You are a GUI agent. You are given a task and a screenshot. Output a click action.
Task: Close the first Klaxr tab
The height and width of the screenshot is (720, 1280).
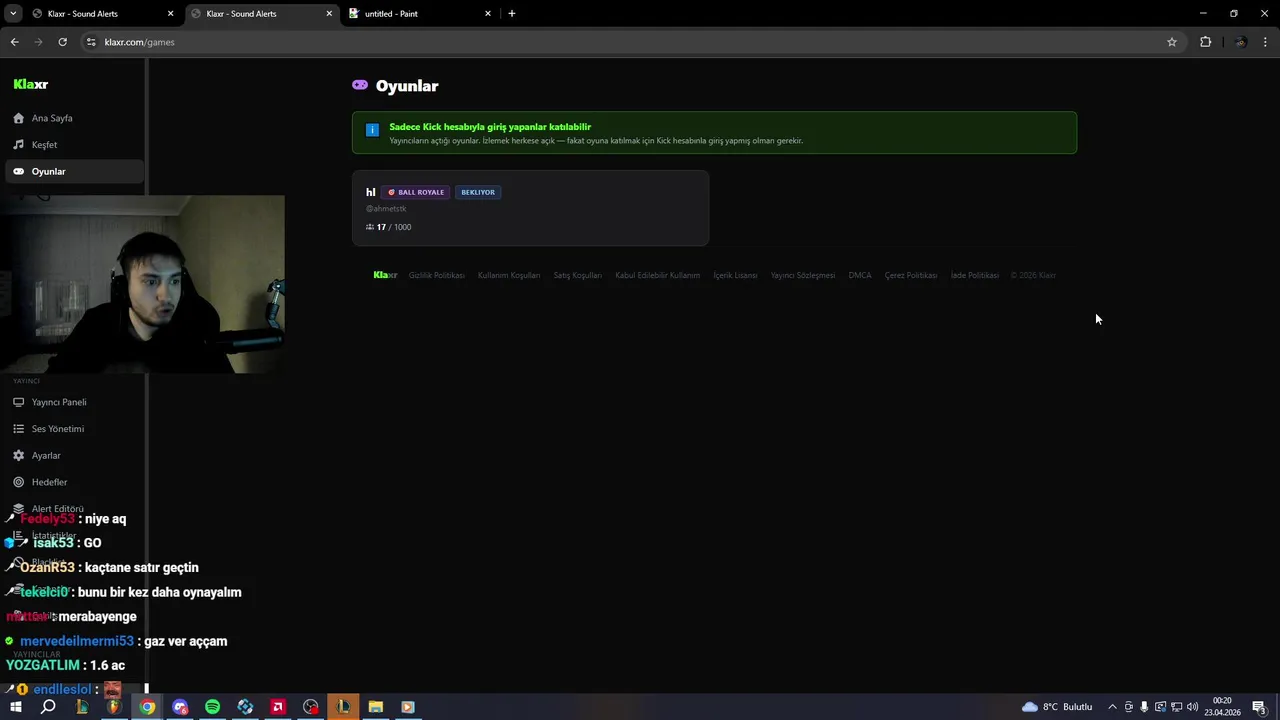pyautogui.click(x=170, y=14)
